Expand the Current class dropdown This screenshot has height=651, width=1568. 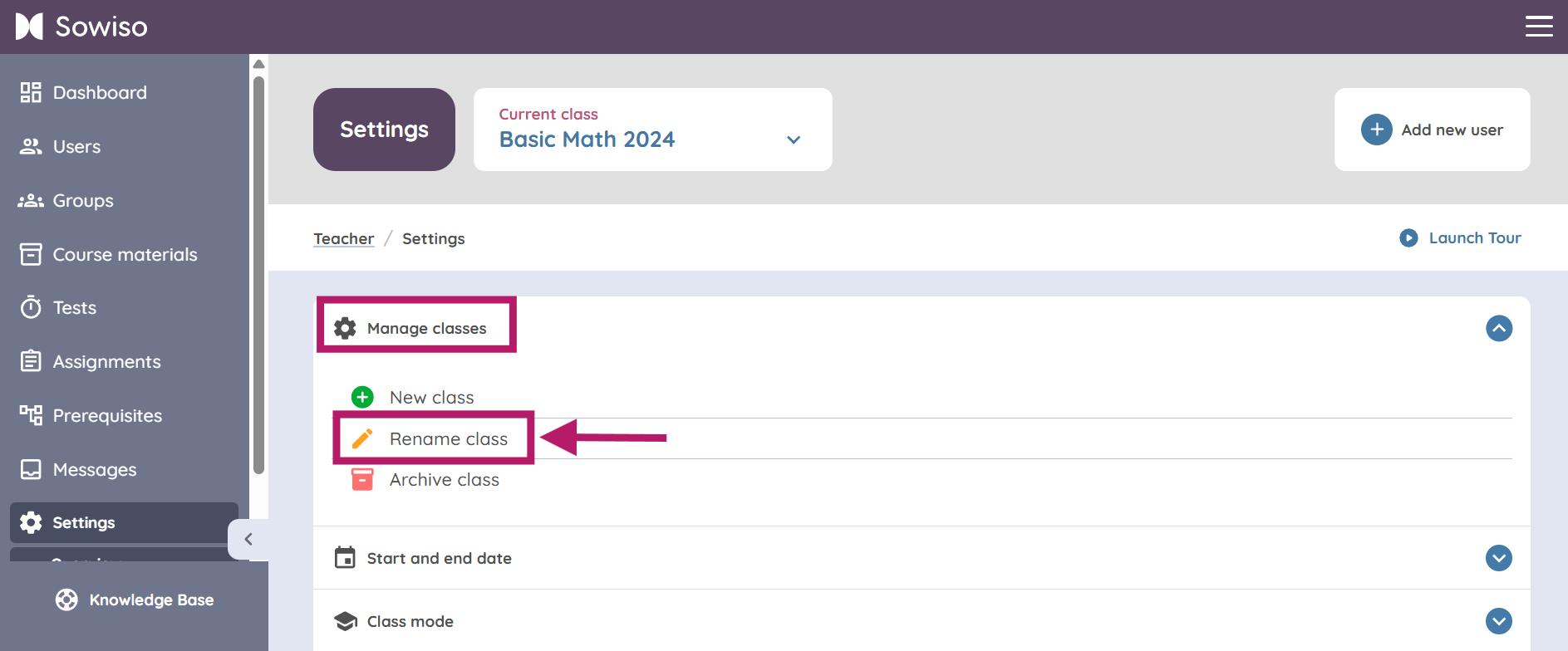(793, 139)
